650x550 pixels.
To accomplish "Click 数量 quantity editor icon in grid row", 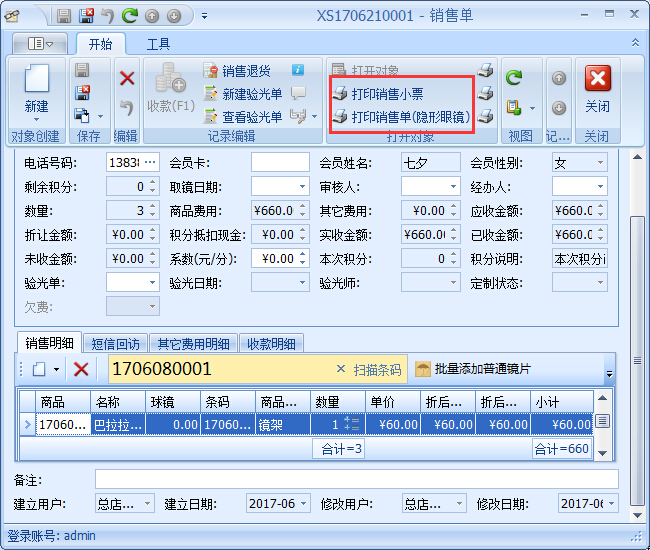I will pos(352,424).
